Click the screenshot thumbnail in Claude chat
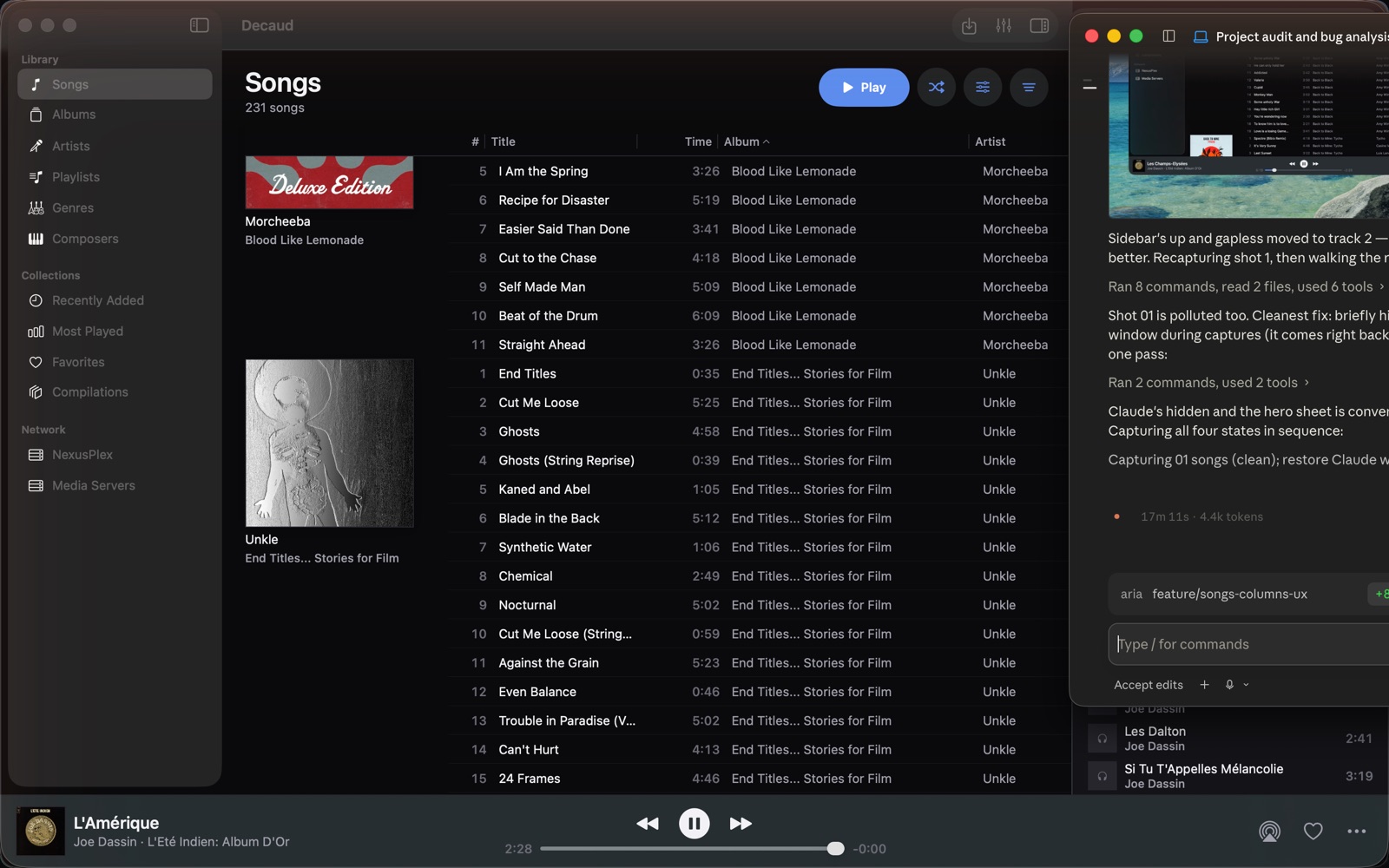 [1248, 136]
